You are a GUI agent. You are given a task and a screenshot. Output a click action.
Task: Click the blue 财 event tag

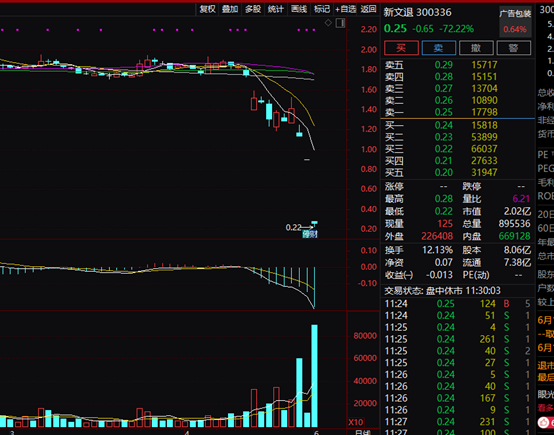tap(314, 234)
